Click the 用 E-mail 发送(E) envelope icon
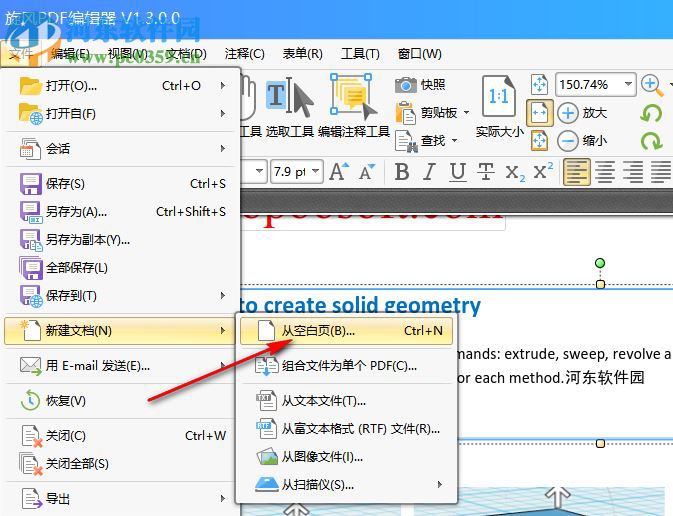This screenshot has width=673, height=516. (31, 366)
